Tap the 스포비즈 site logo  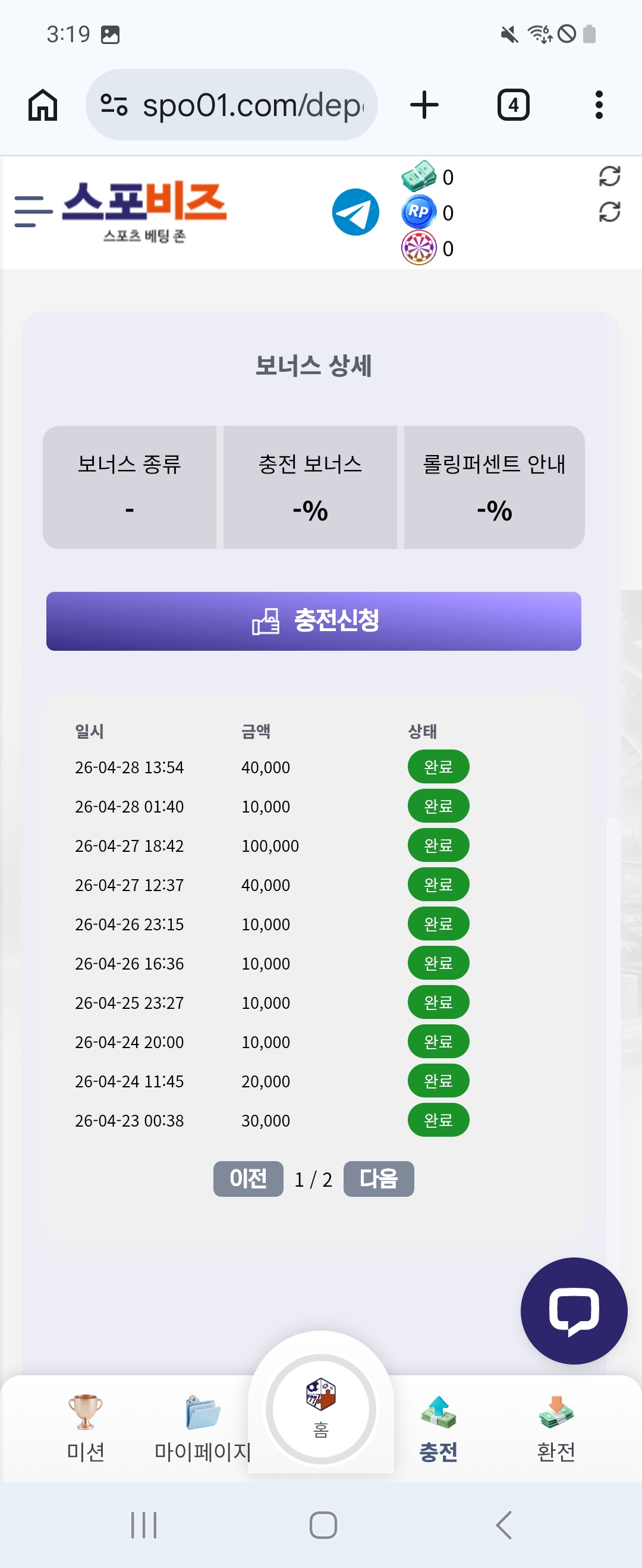click(x=144, y=211)
